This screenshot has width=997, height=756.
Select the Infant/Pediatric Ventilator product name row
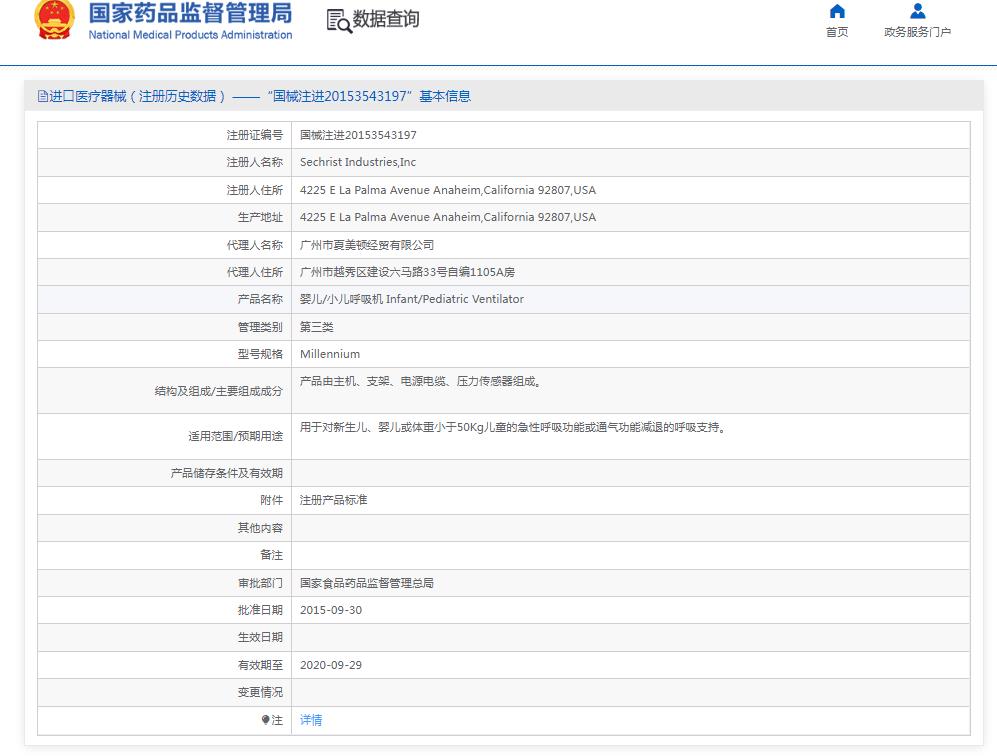pos(412,299)
